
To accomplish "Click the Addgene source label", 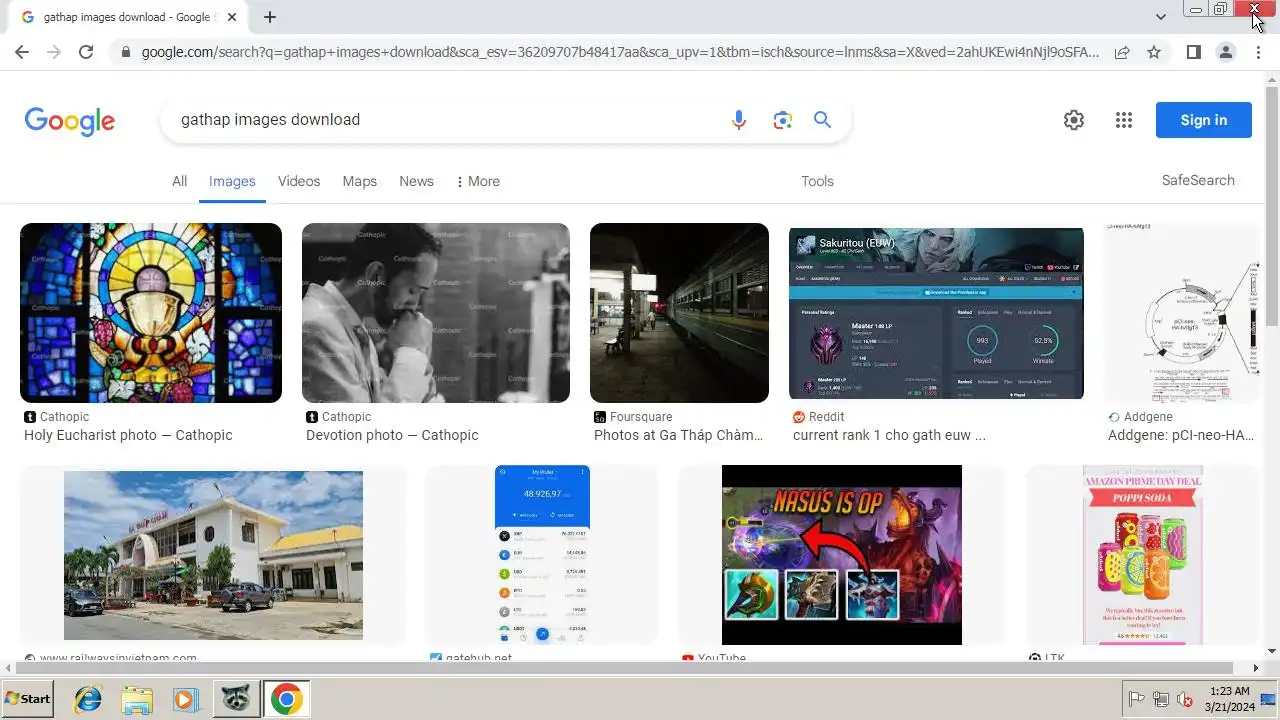I will point(1148,417).
